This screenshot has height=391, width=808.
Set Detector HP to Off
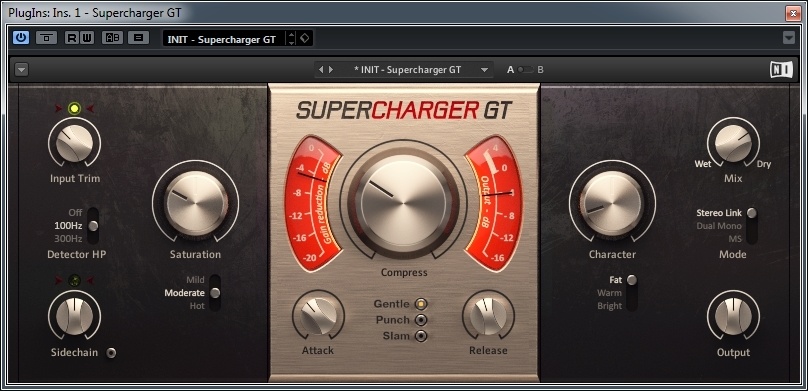point(75,212)
